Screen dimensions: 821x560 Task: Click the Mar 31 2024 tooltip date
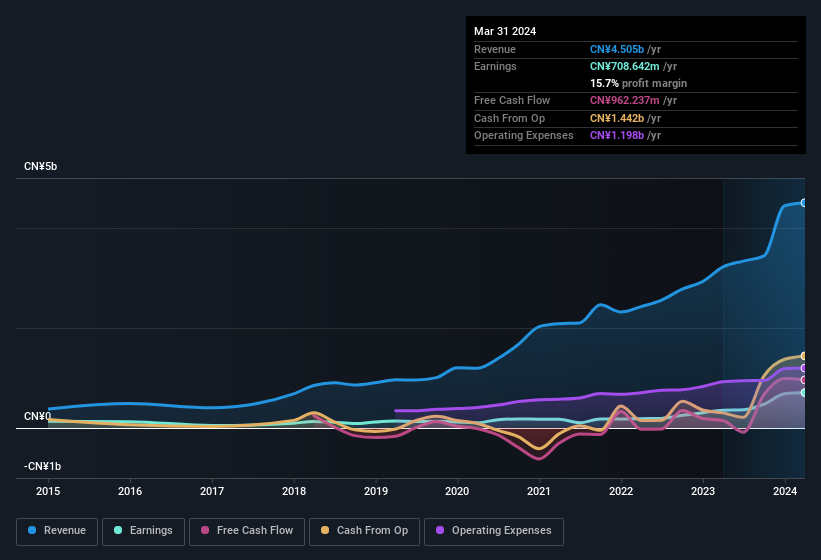(x=505, y=31)
